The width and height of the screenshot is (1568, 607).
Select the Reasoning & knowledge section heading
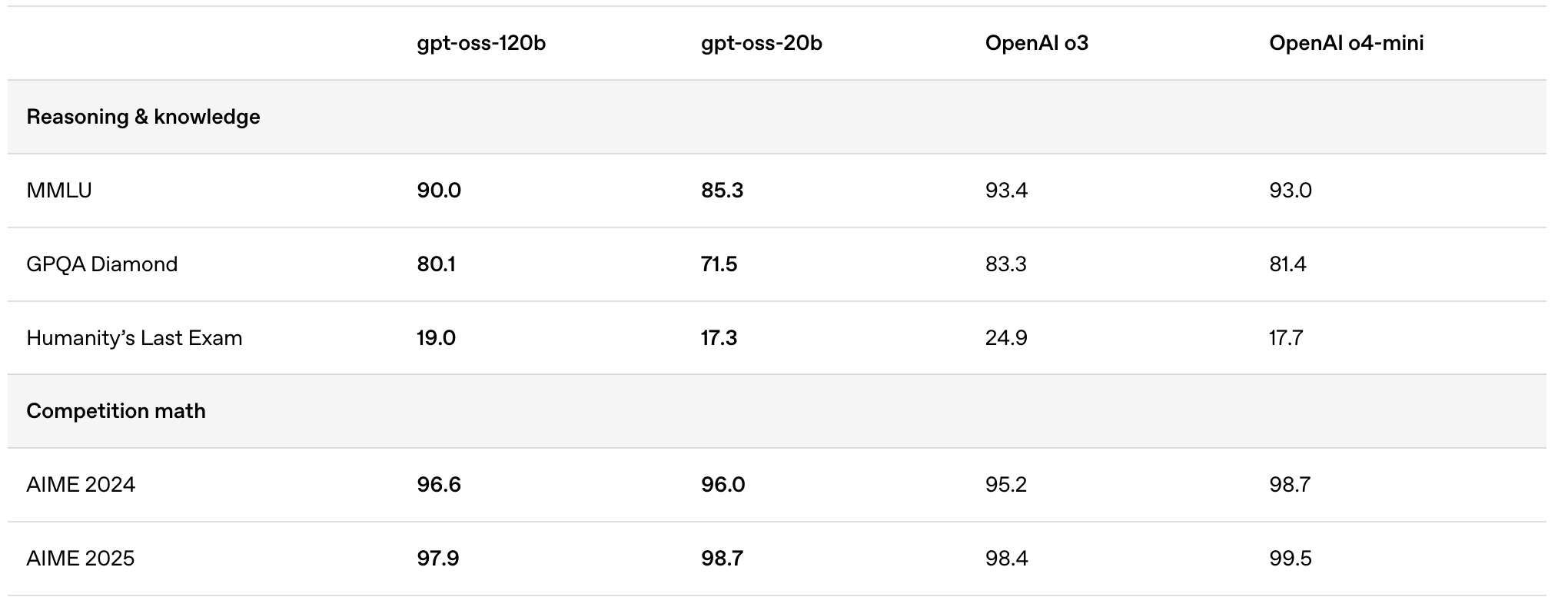click(143, 117)
